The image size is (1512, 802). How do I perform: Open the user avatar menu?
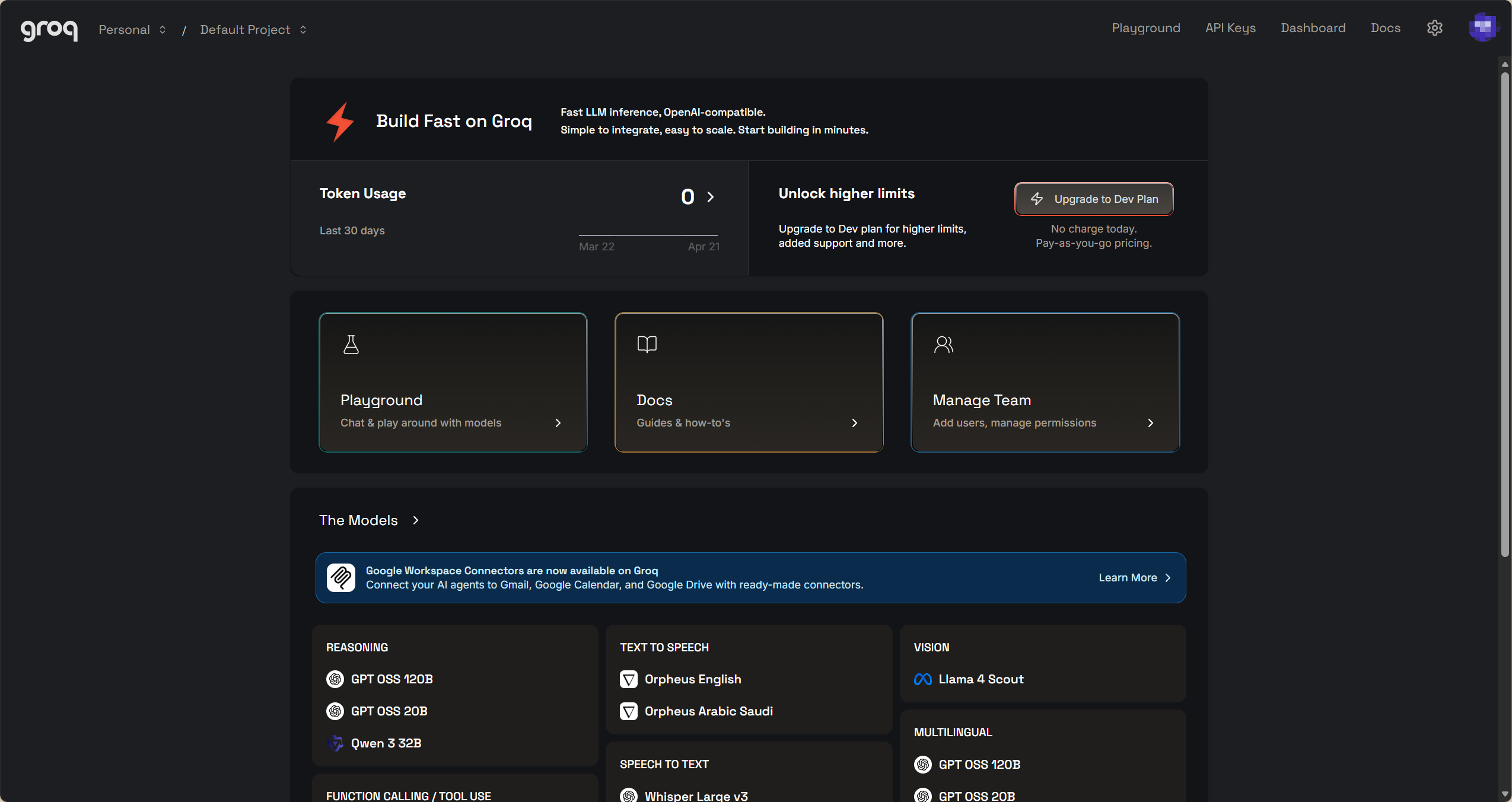pos(1483,27)
